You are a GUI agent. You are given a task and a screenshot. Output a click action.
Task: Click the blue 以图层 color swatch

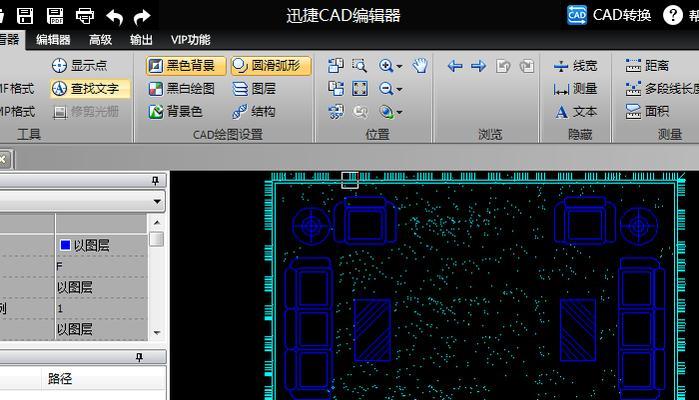[65, 245]
